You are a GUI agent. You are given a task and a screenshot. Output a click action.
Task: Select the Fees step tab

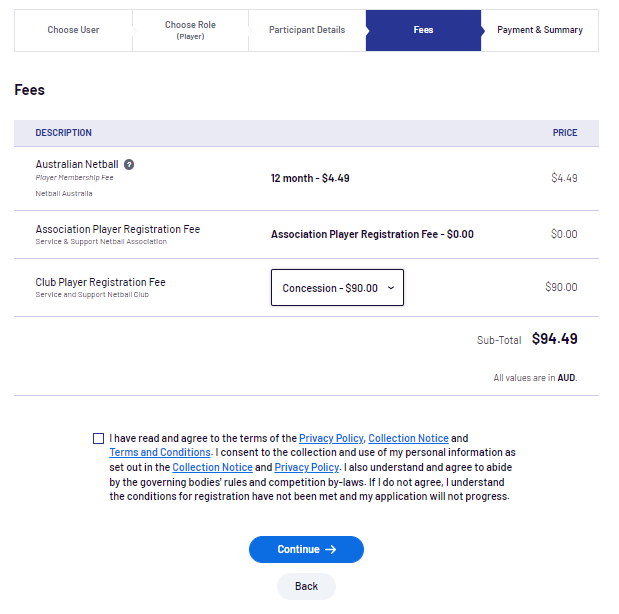(423, 30)
